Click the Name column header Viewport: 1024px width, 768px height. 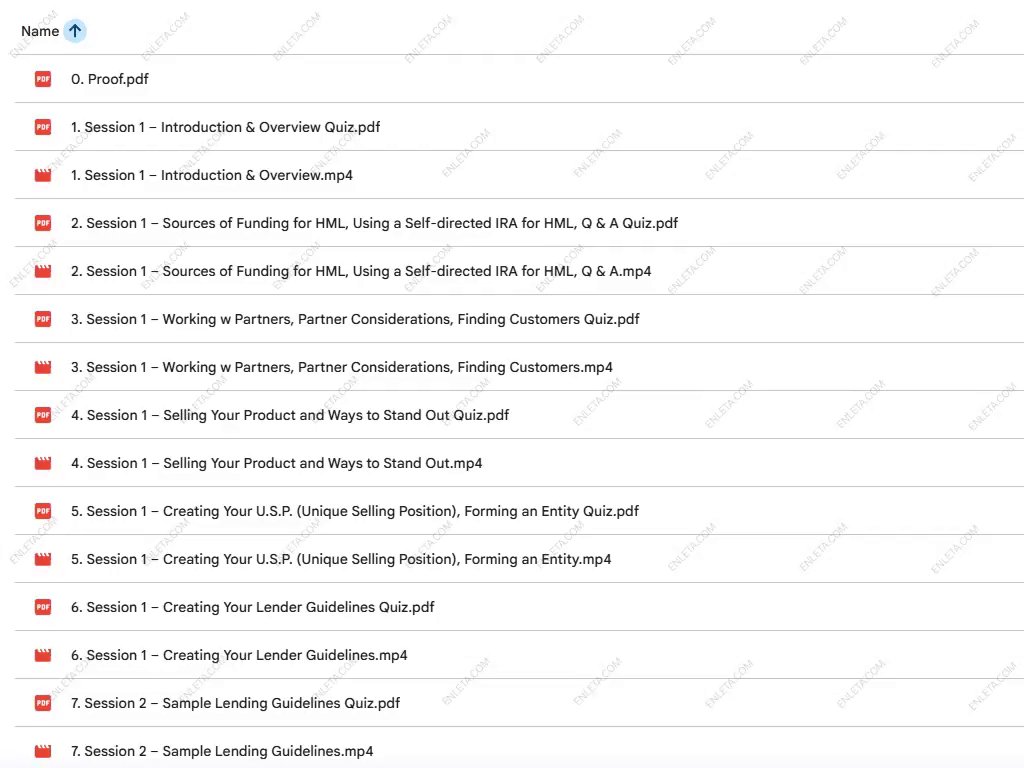click(40, 31)
